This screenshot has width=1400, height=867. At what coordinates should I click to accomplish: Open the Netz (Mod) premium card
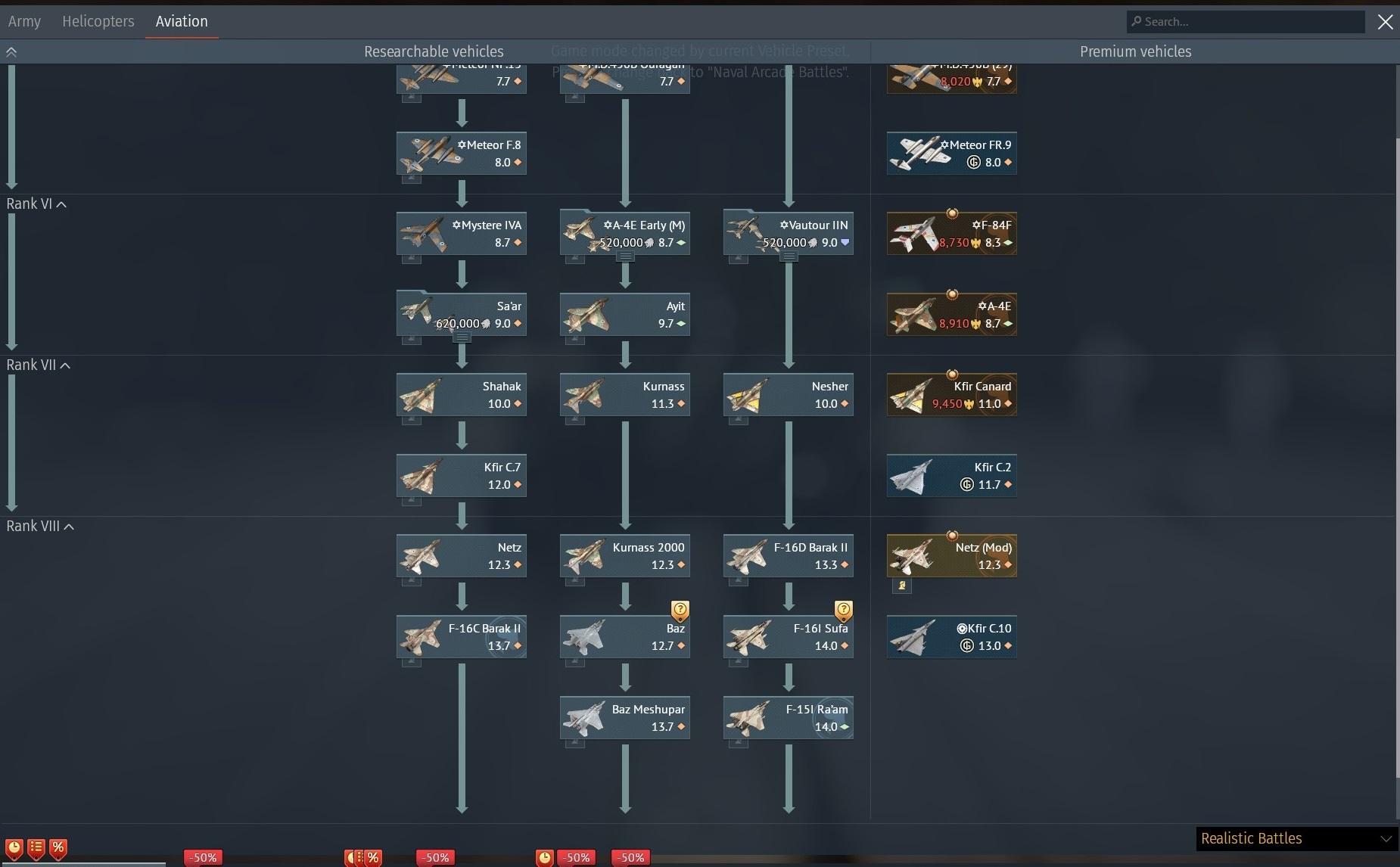point(952,556)
